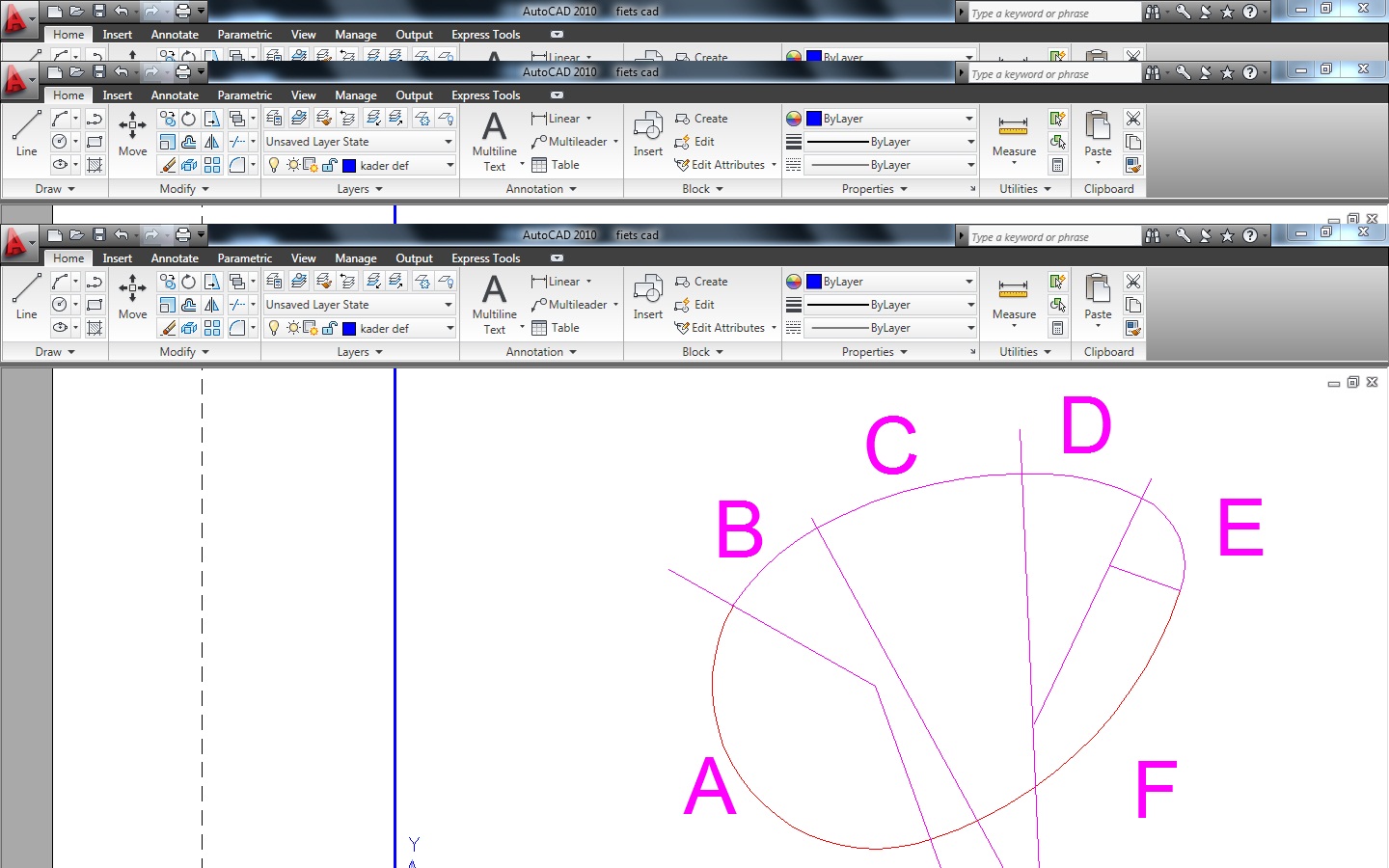Choose the Move tool in the lowest ribbon
Viewport: 1389px width, 868px height.
pyautogui.click(x=132, y=295)
